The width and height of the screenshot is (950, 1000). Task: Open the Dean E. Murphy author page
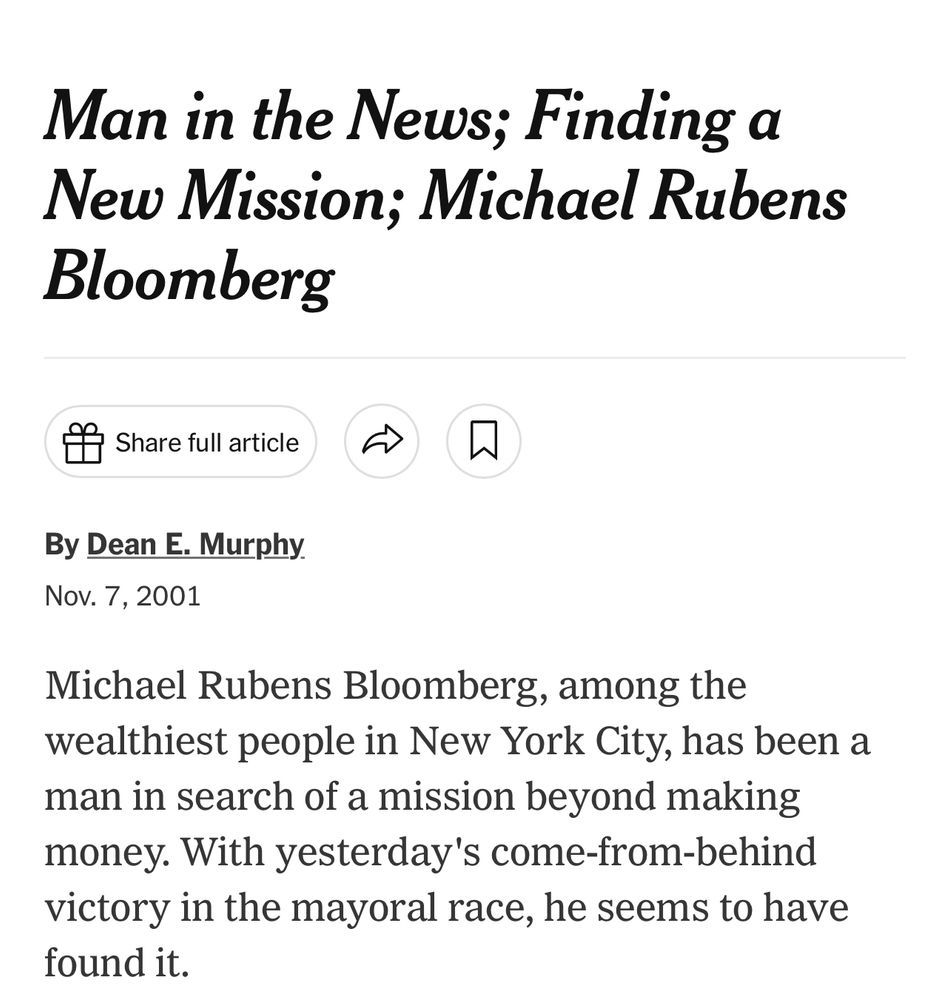tap(196, 544)
